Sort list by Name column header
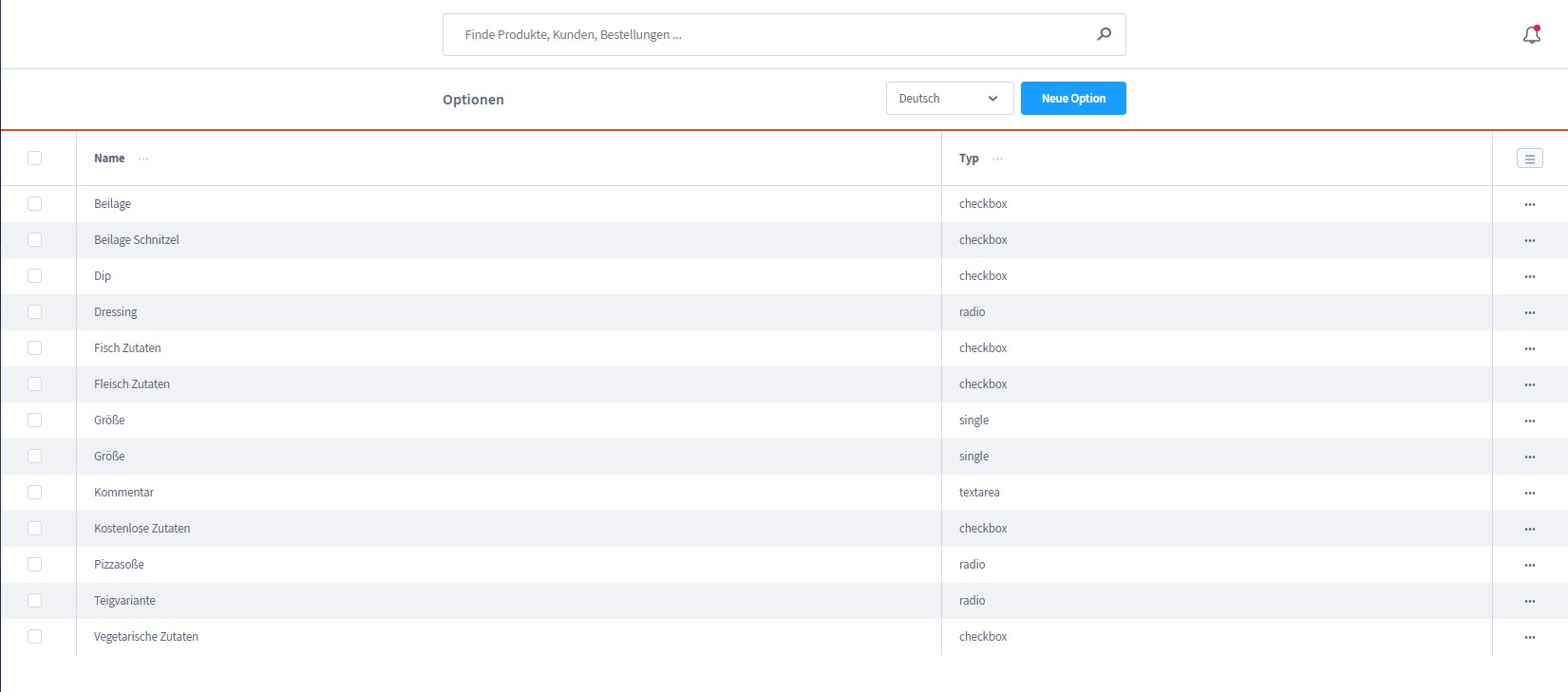The image size is (1568, 692). click(109, 159)
